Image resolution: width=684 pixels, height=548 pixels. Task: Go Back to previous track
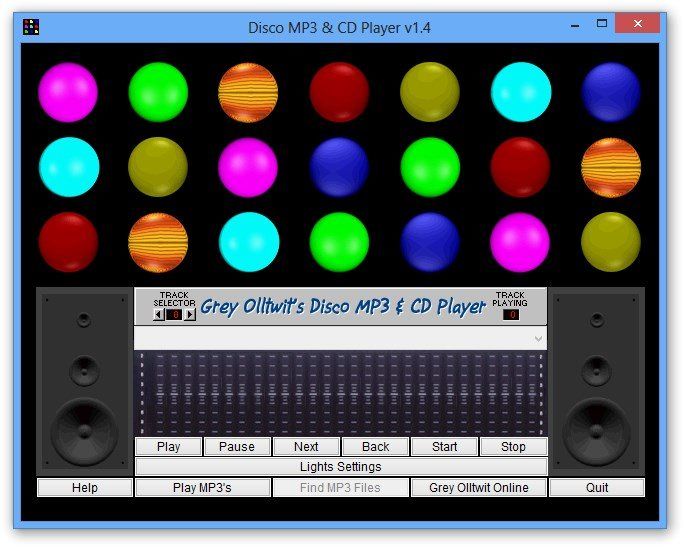(375, 447)
